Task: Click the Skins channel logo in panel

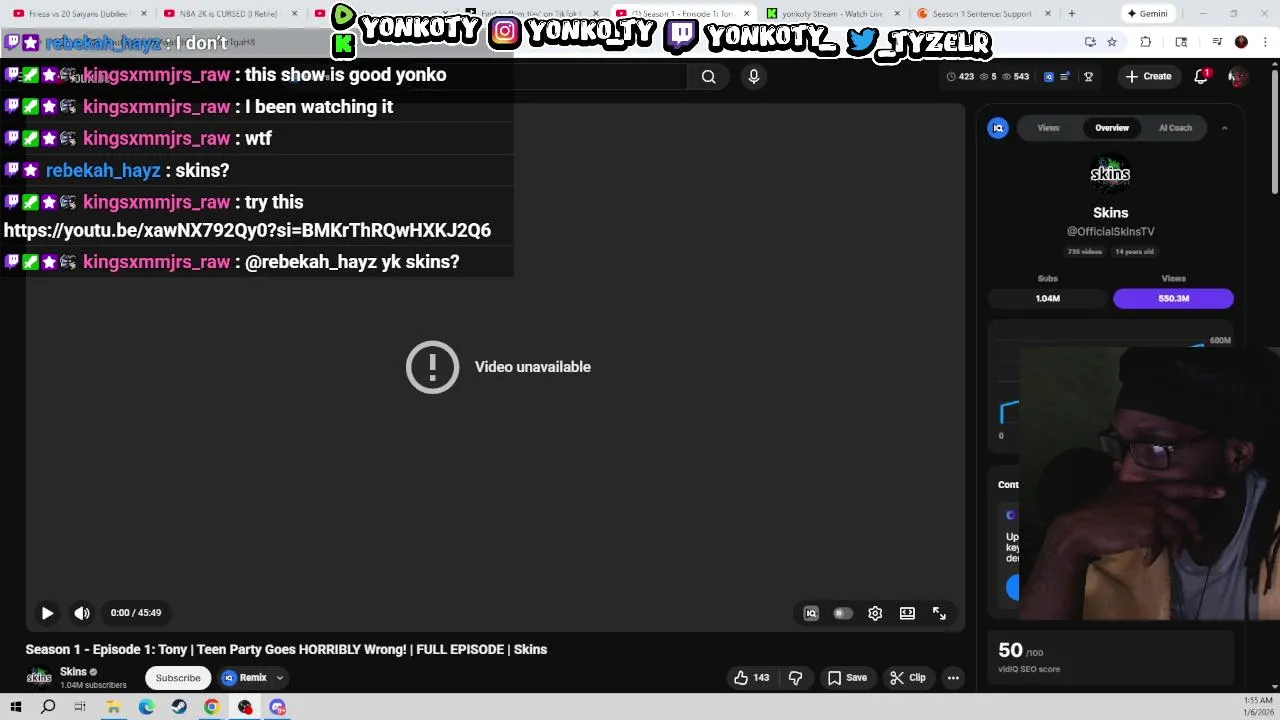Action: click(x=1110, y=174)
